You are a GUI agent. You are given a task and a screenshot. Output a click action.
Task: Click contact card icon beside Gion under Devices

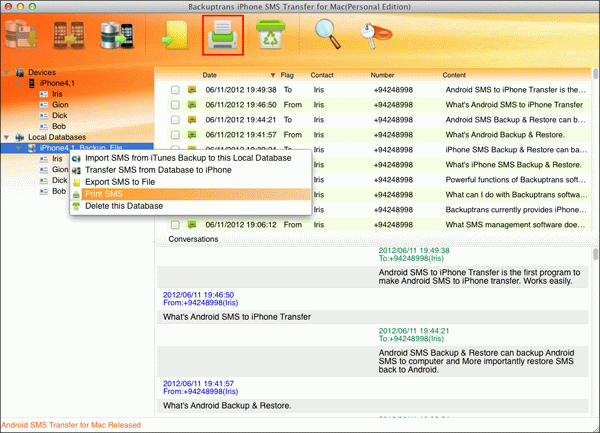tap(44, 105)
